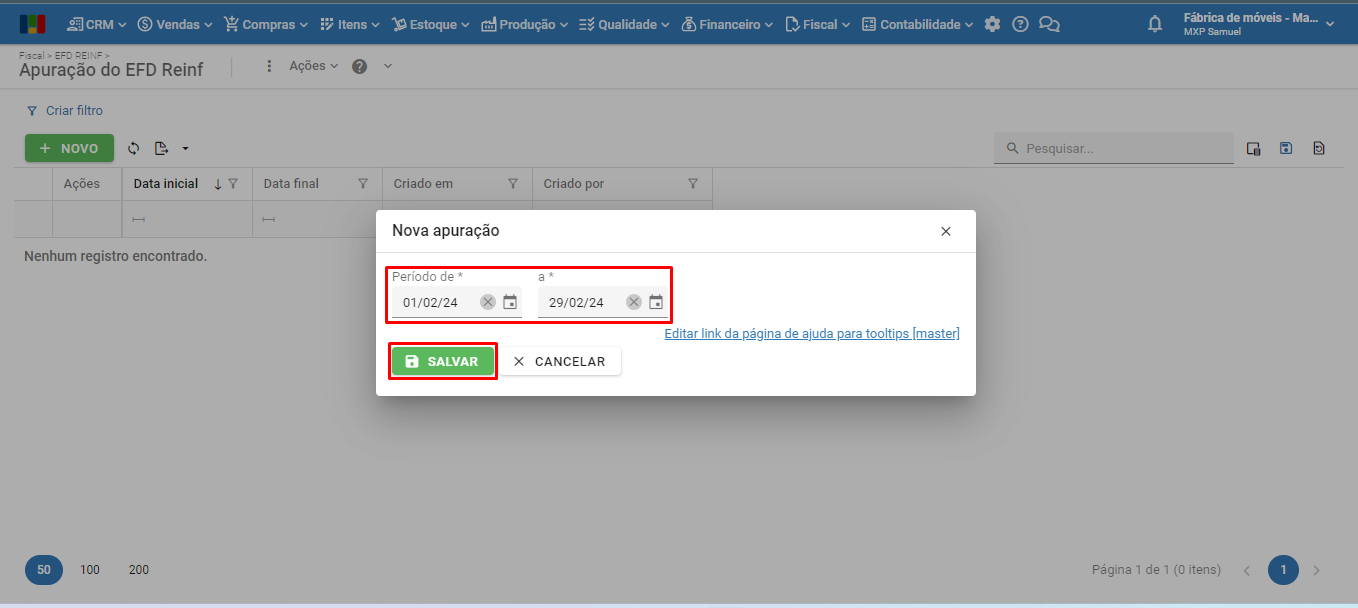
Task: Click the Pesquisar search field
Action: pos(1114,148)
